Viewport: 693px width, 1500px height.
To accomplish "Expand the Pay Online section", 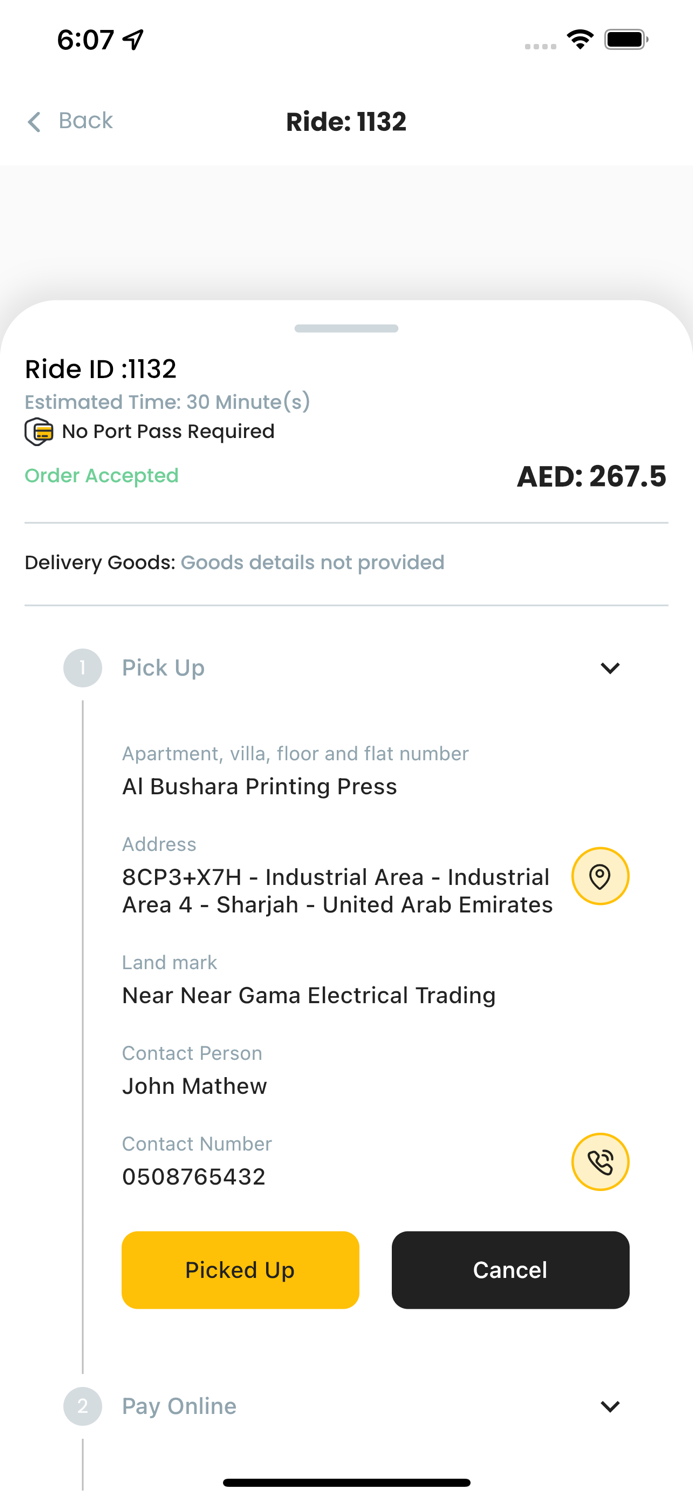I will coord(610,1406).
